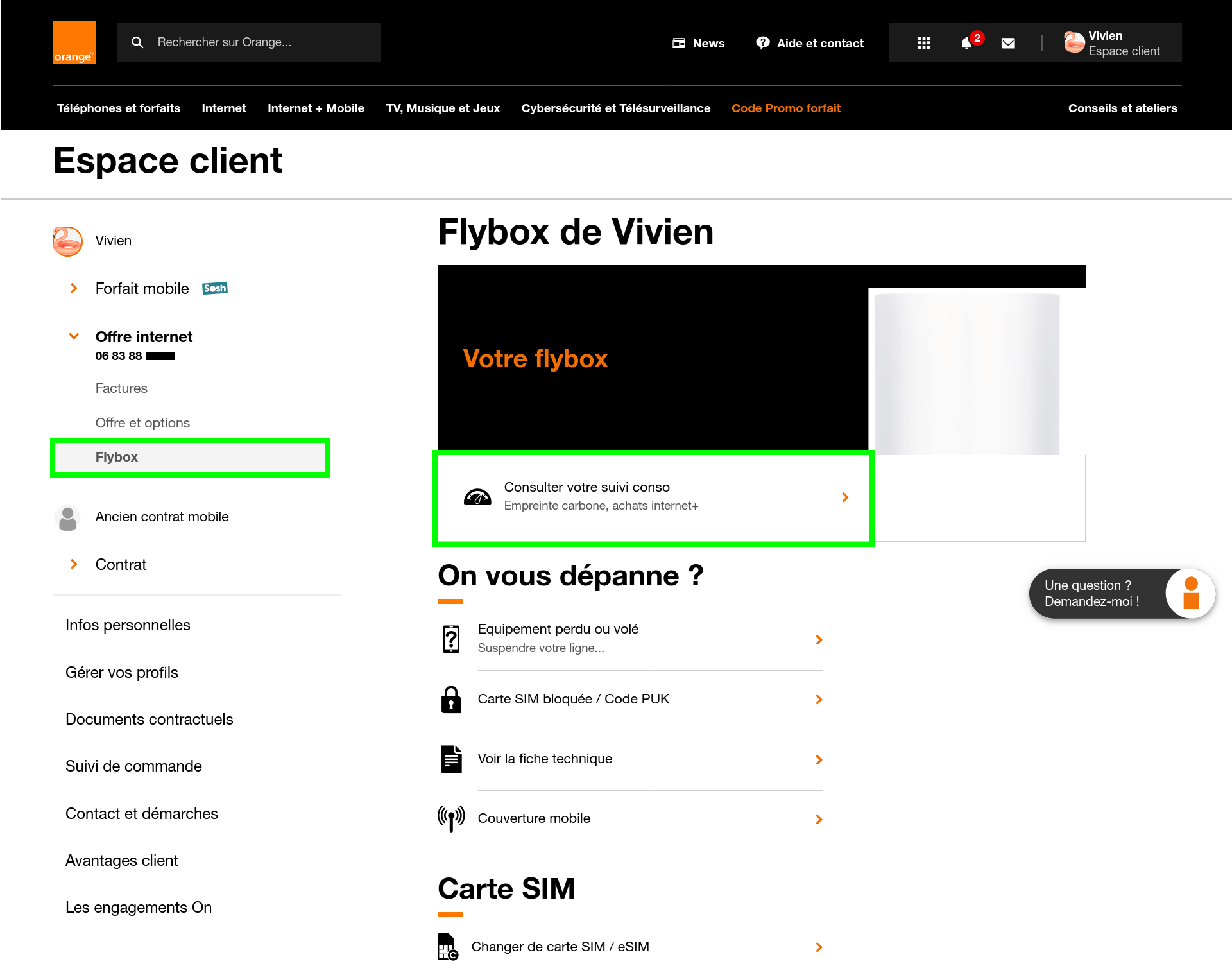Open Conseils et ateliers menu
This screenshot has height=975, width=1232.
click(x=1122, y=108)
